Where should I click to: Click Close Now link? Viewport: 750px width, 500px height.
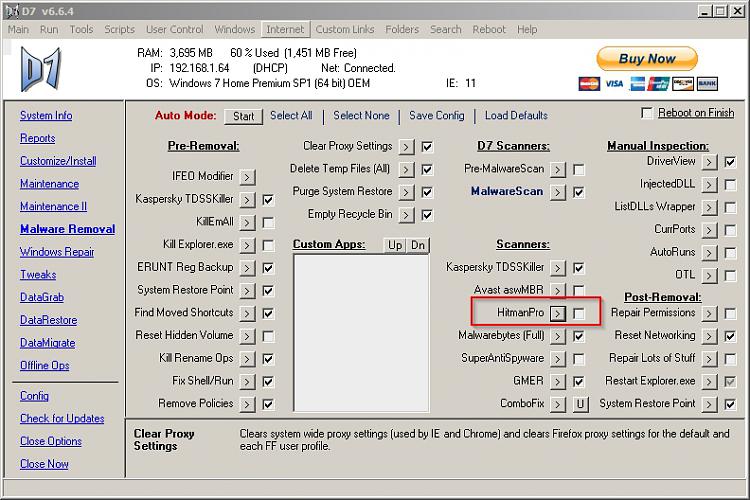(x=44, y=464)
